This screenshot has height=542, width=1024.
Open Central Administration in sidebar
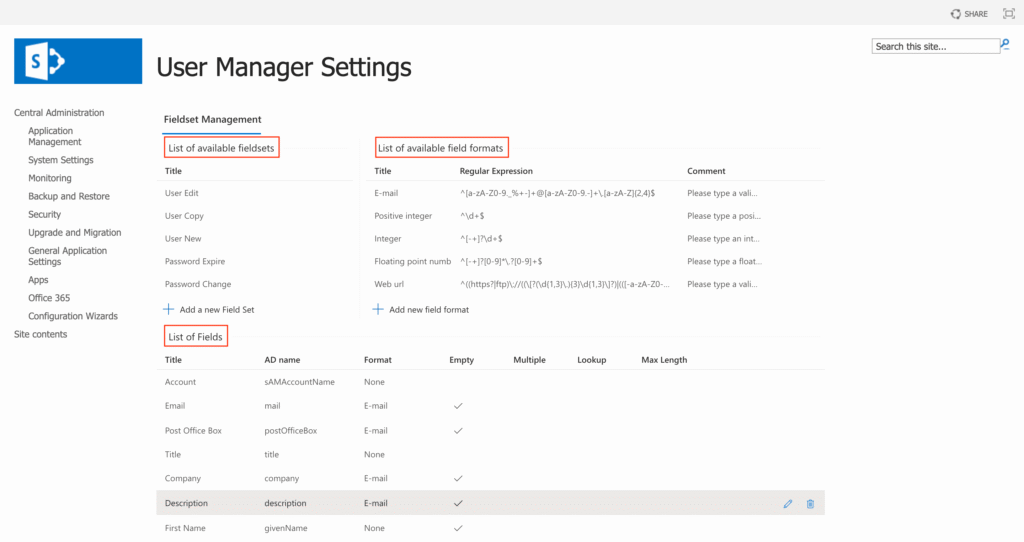[59, 112]
